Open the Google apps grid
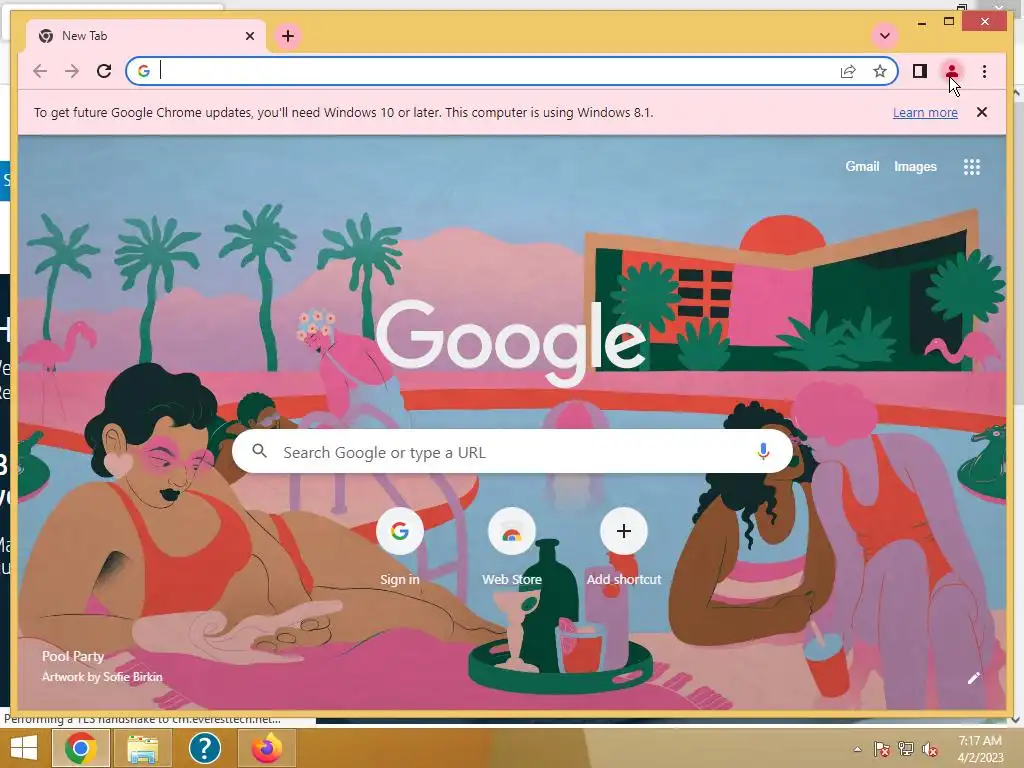1024x768 pixels. (972, 167)
